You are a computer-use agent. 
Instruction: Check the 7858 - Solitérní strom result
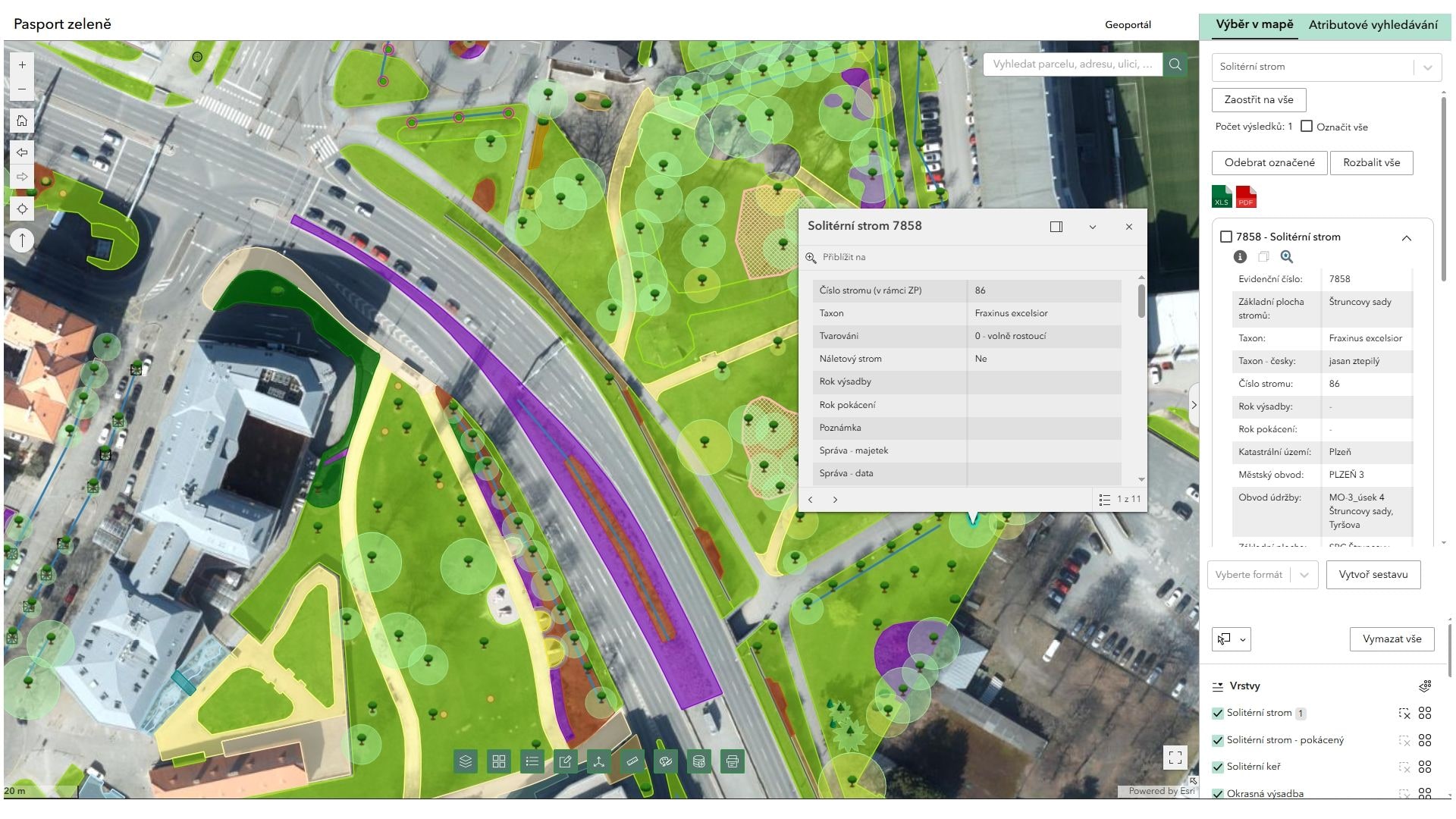(x=1225, y=237)
